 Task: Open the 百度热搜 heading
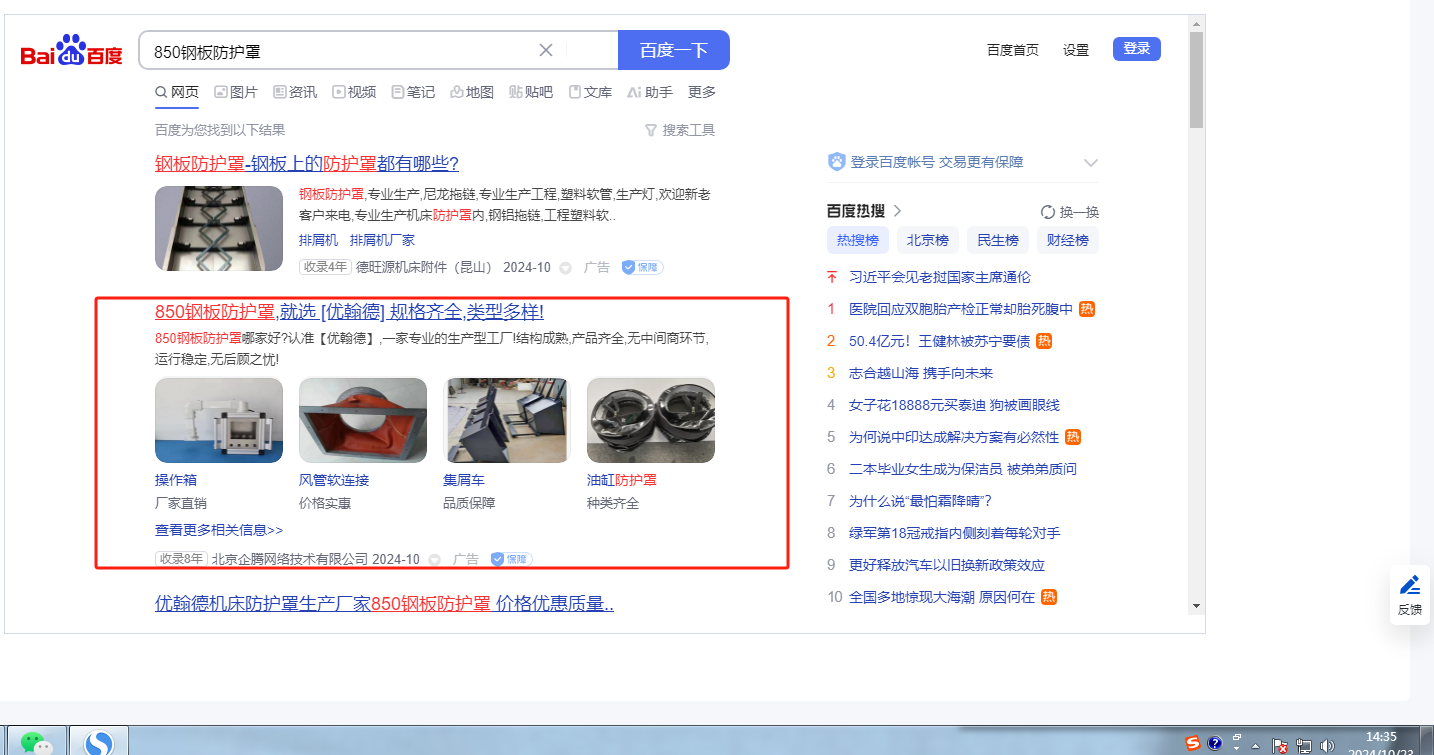tap(864, 211)
